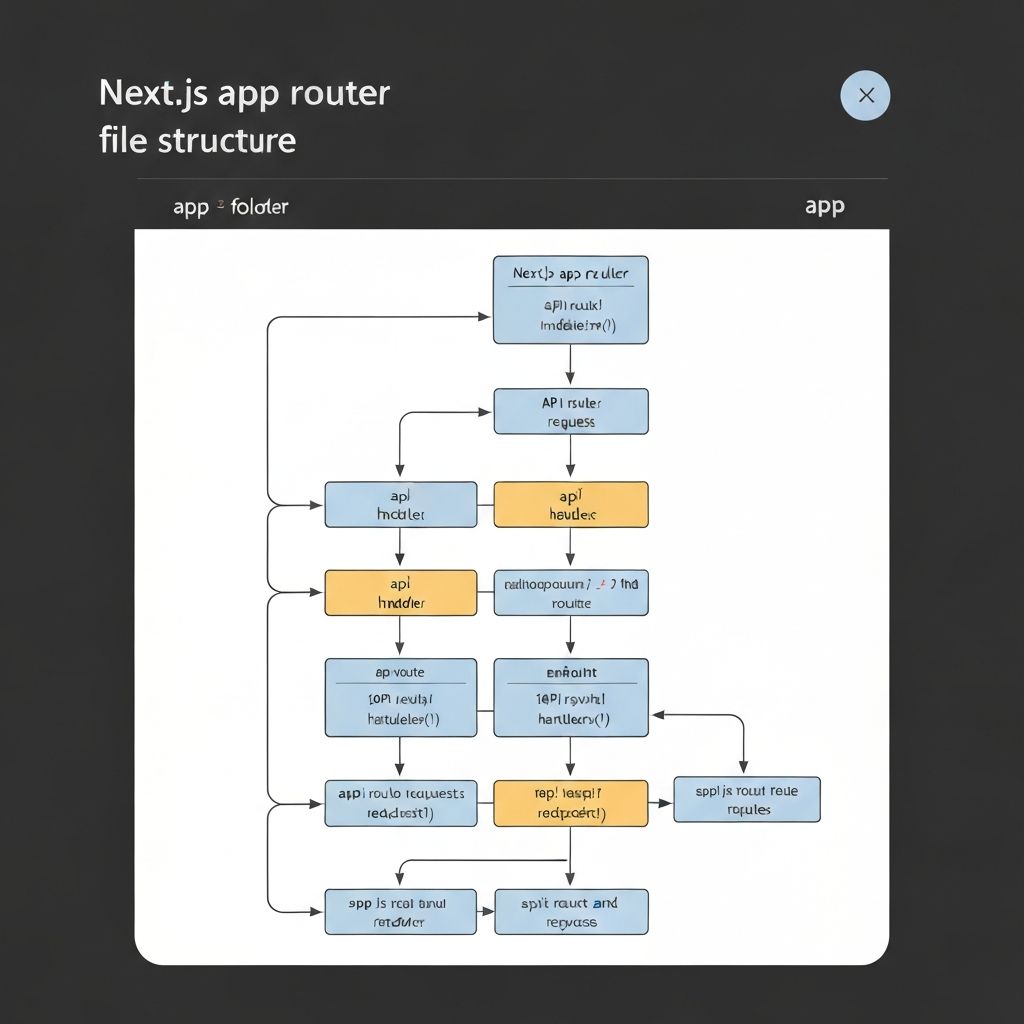Click the orange api handler node above "ap\route"

point(400,593)
